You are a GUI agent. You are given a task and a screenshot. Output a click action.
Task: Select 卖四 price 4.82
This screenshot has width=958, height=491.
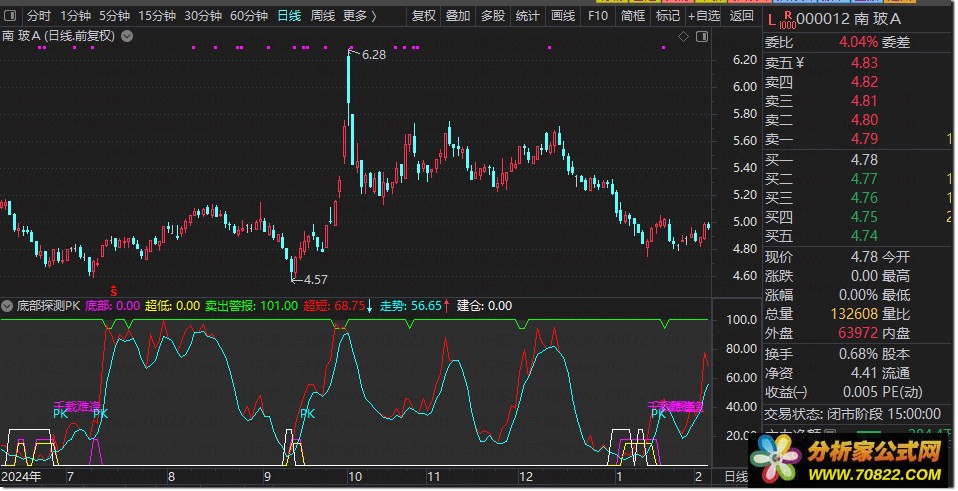pyautogui.click(x=864, y=82)
